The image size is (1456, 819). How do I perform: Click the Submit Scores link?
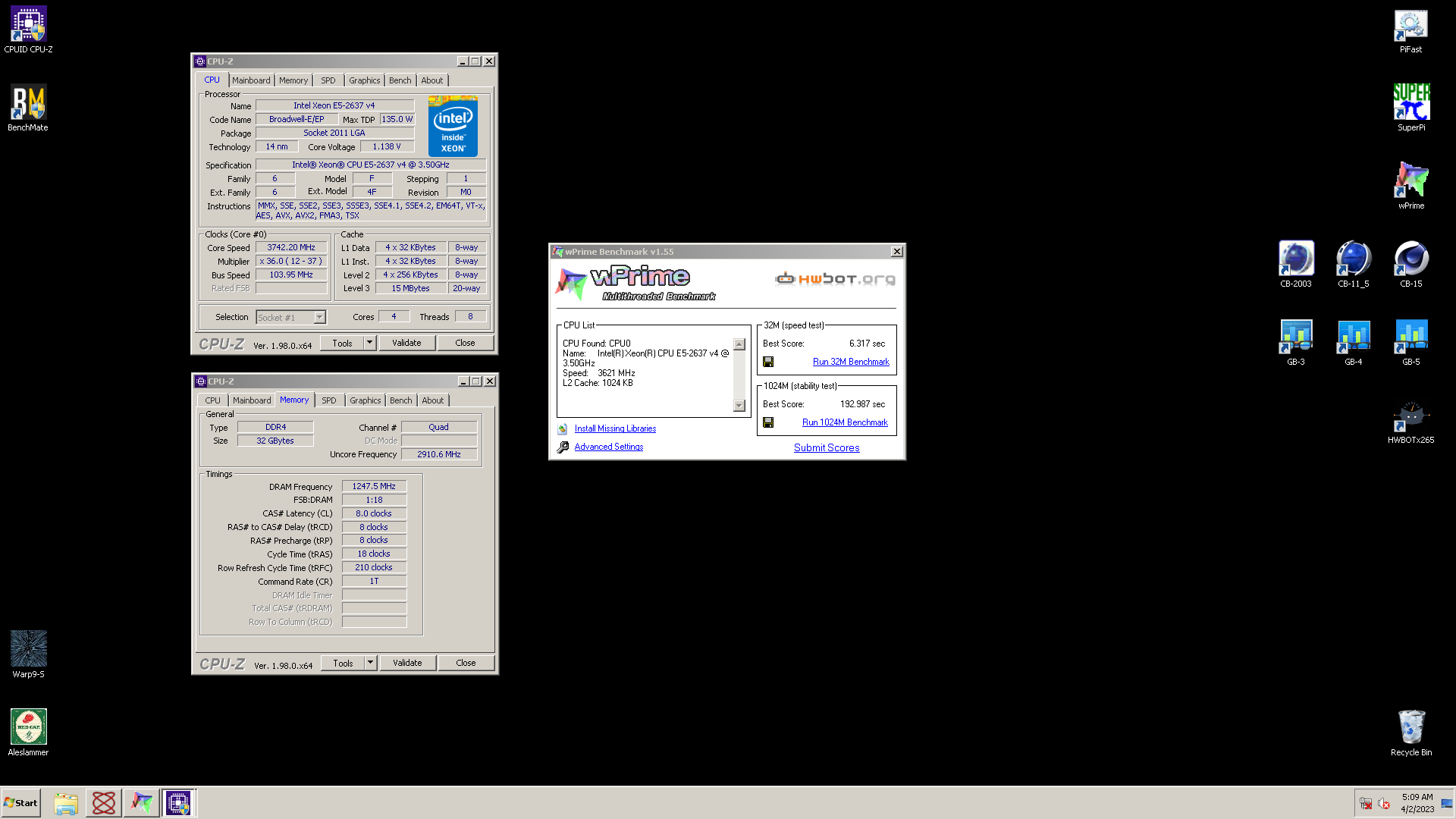click(827, 448)
